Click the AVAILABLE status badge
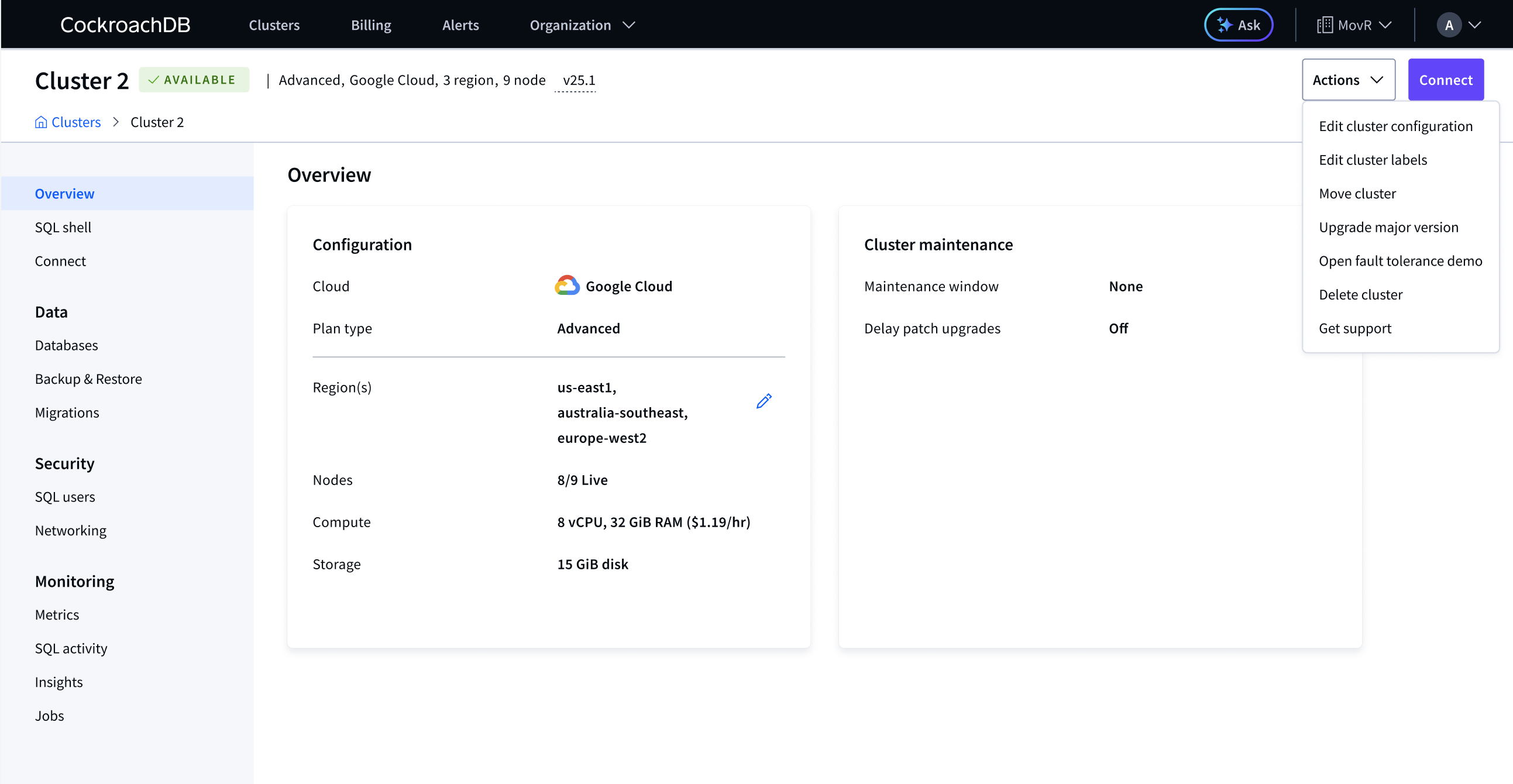 (194, 80)
